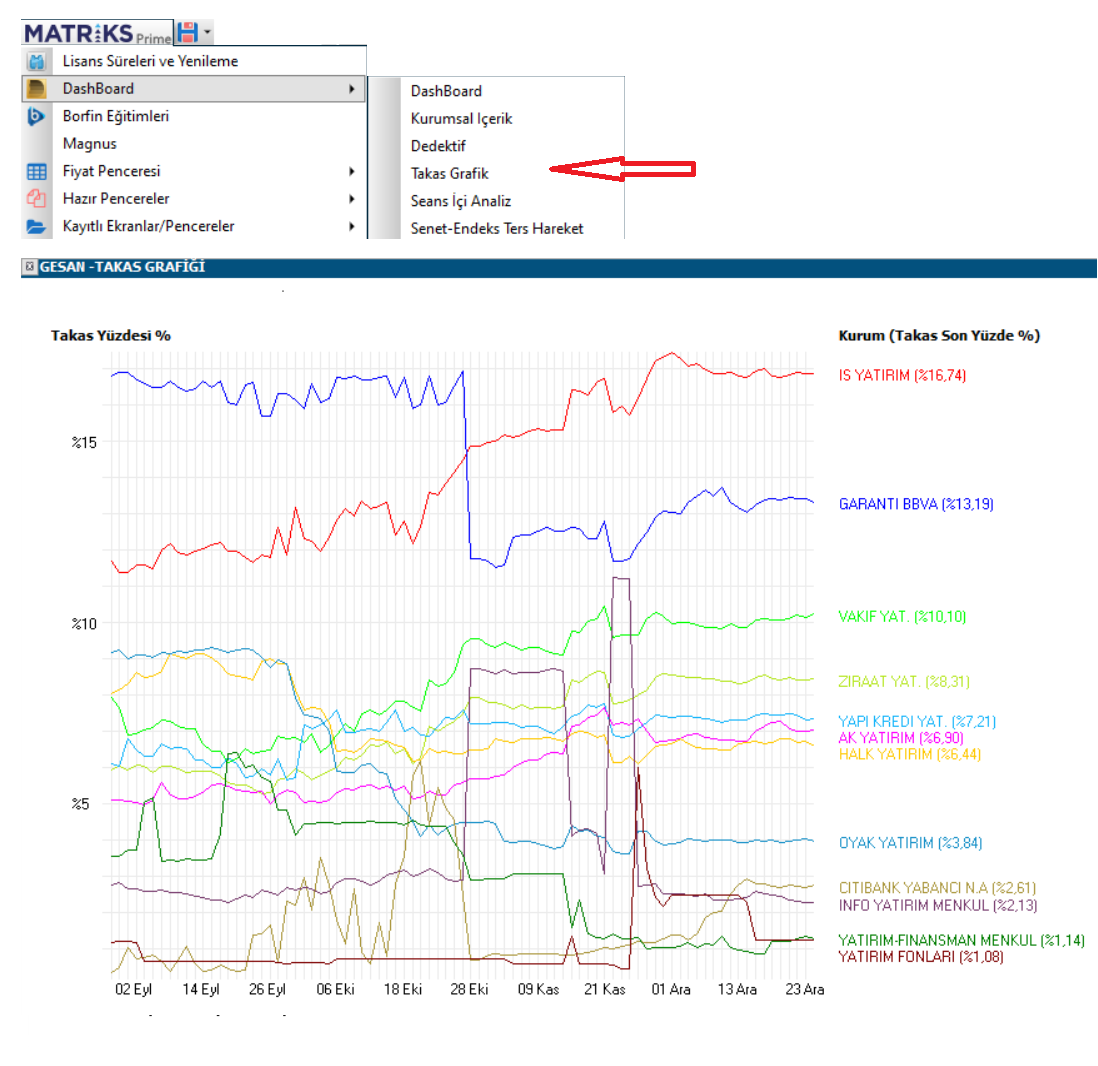Click the 26 Eyl date label
Screen dimensions: 1098x1066
tap(267, 990)
